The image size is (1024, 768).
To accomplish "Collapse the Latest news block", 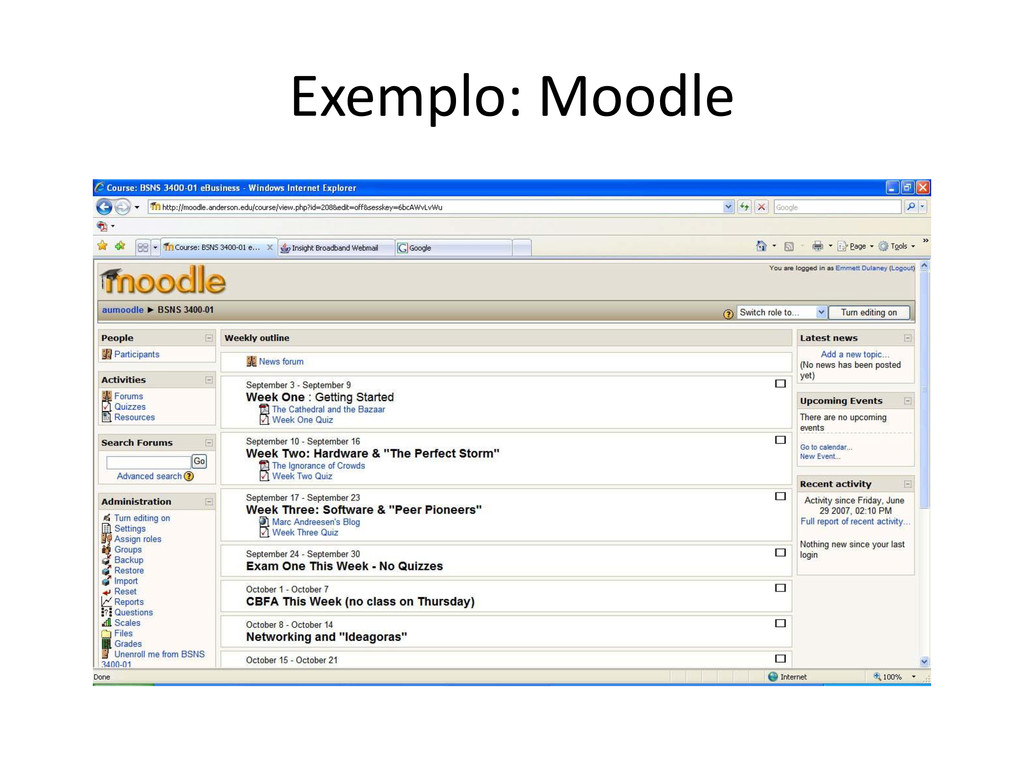I will click(908, 338).
